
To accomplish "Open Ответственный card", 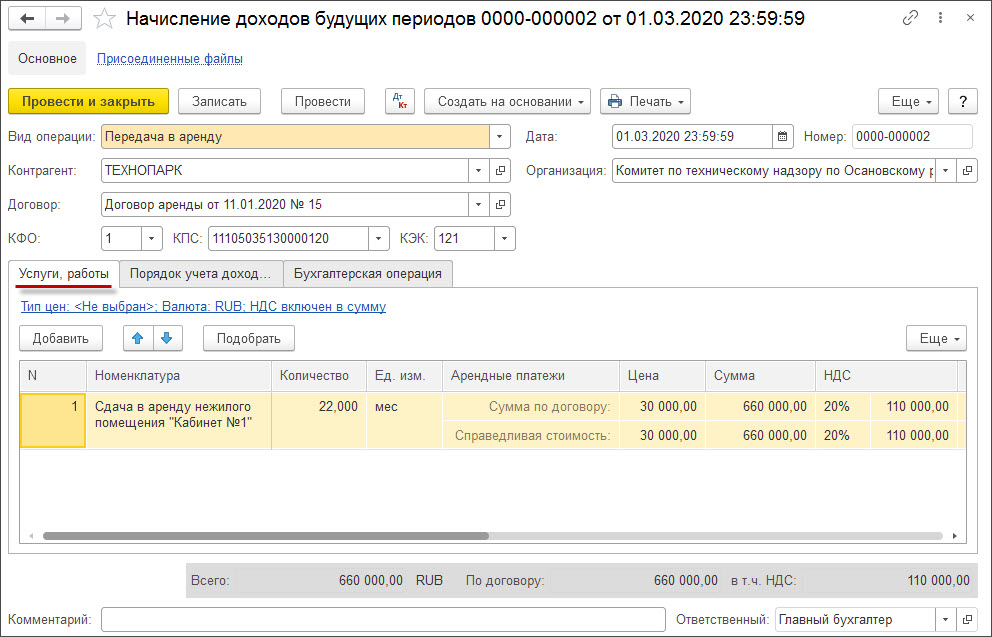I will coord(967,620).
